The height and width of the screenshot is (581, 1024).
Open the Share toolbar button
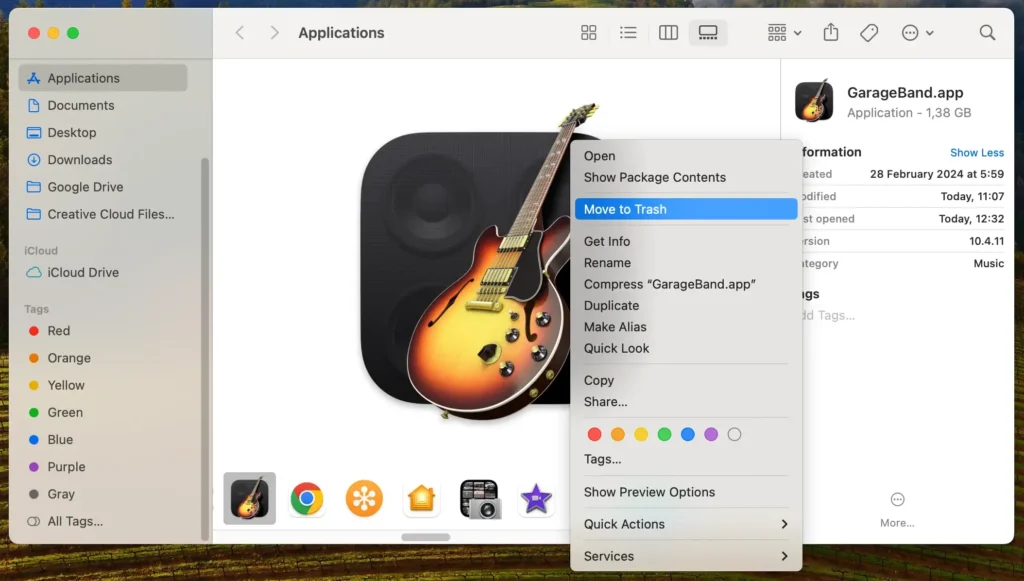point(831,32)
